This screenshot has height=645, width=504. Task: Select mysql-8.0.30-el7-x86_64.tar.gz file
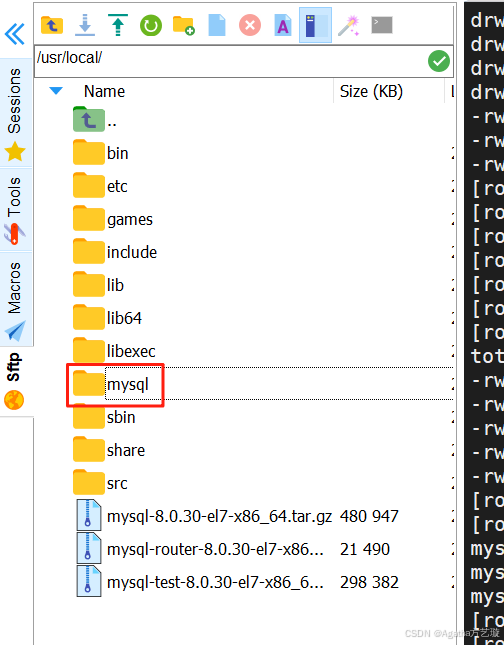click(x=204, y=516)
